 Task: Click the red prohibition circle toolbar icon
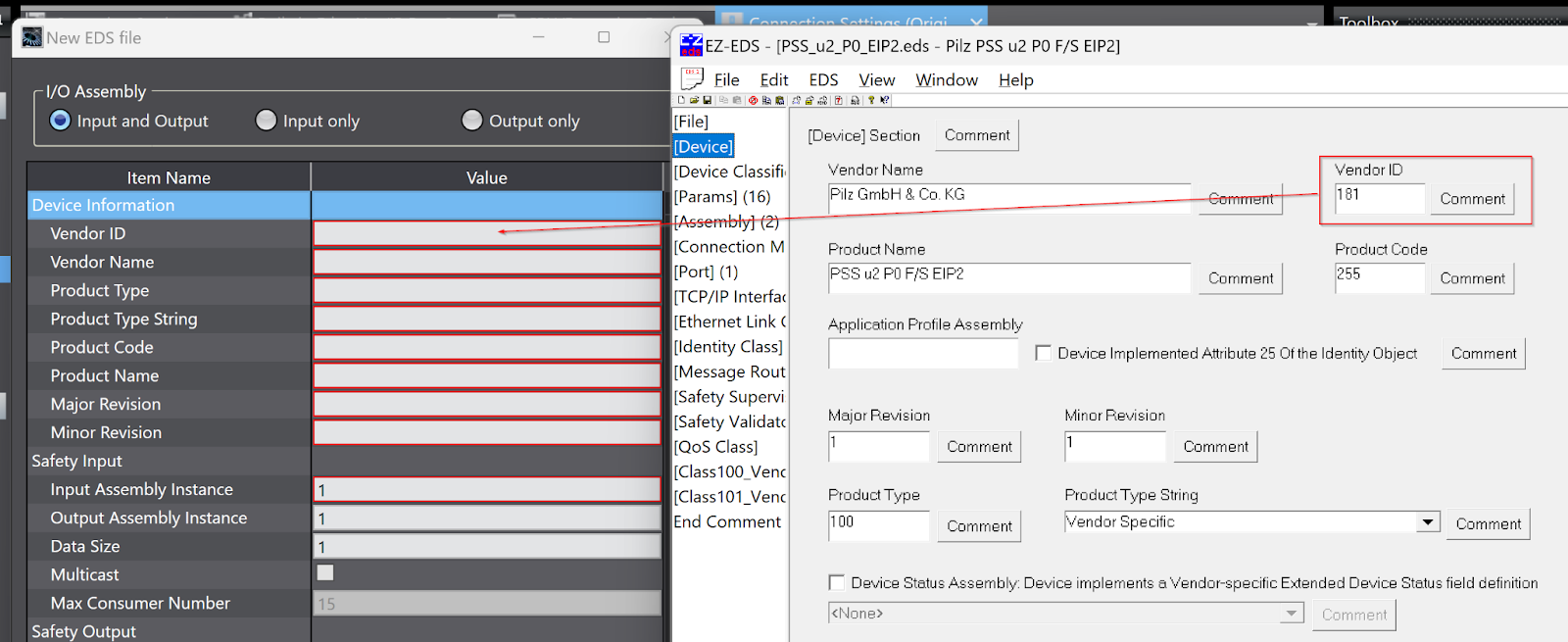click(753, 100)
